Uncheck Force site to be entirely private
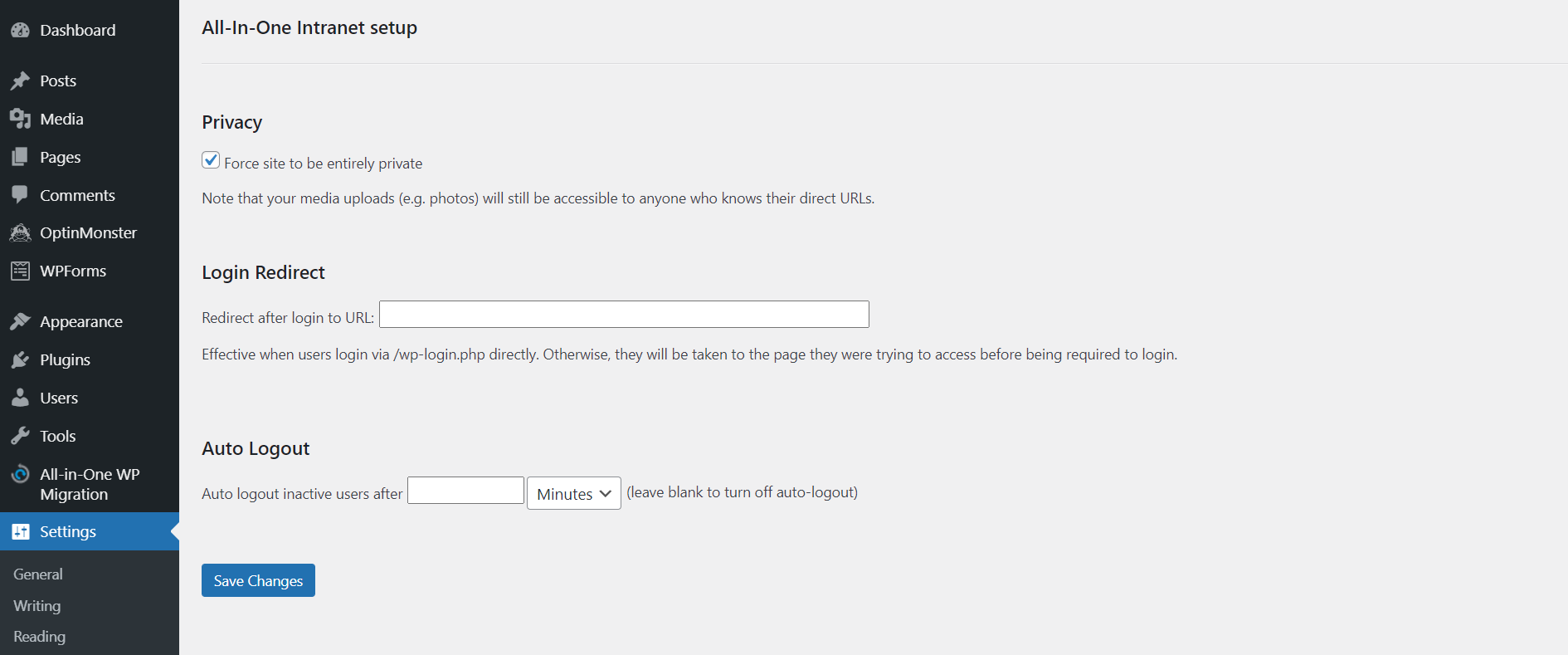The height and width of the screenshot is (655, 1568). [211, 161]
